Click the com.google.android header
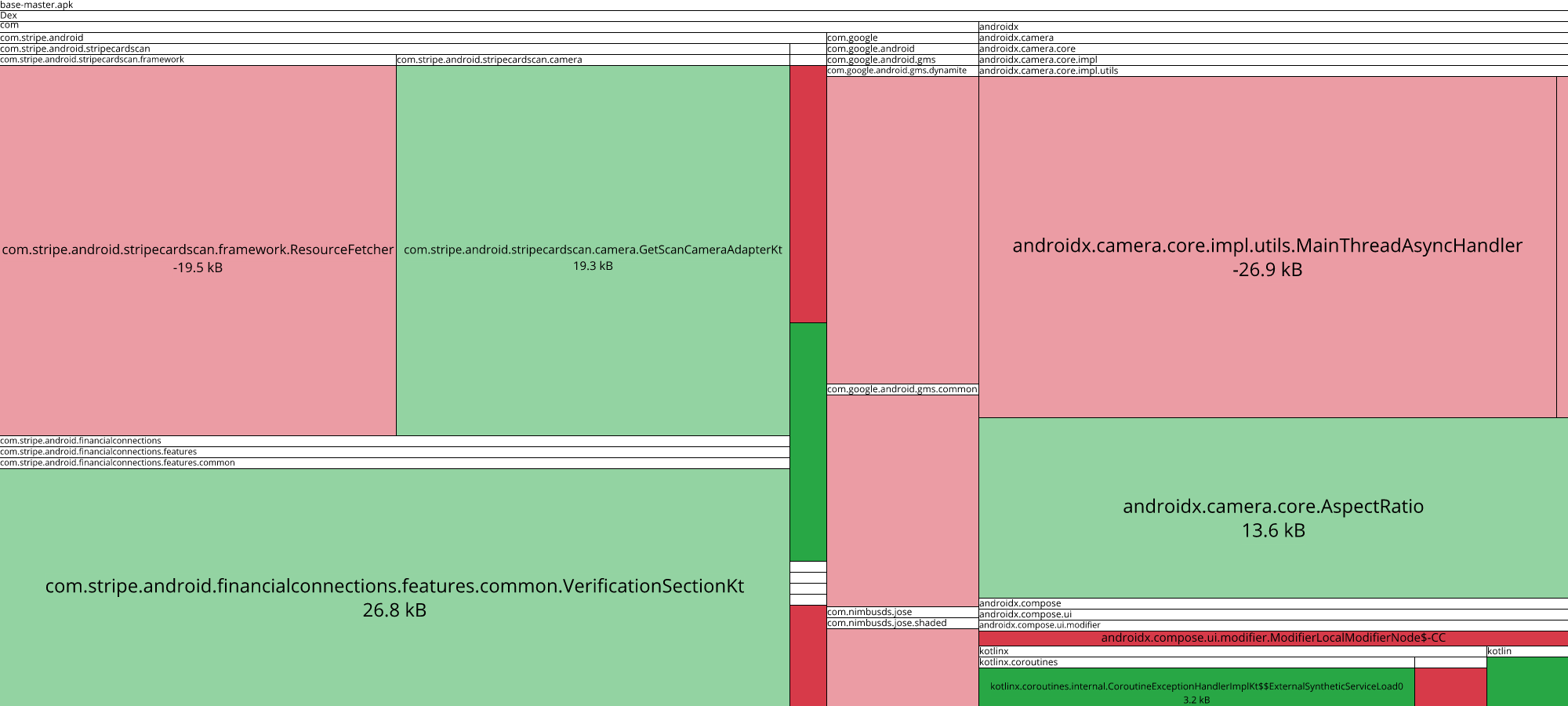 pos(902,49)
